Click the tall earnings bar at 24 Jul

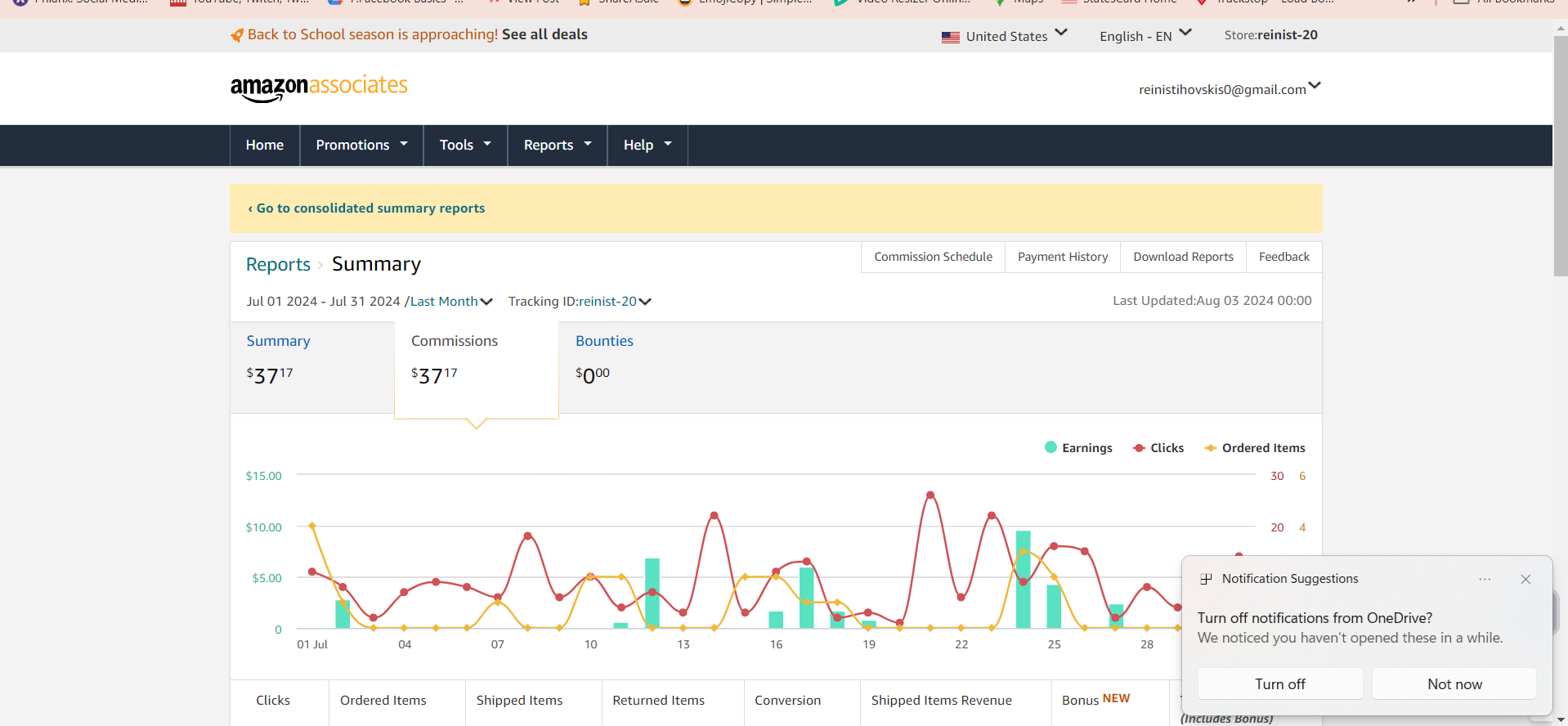[x=1023, y=580]
